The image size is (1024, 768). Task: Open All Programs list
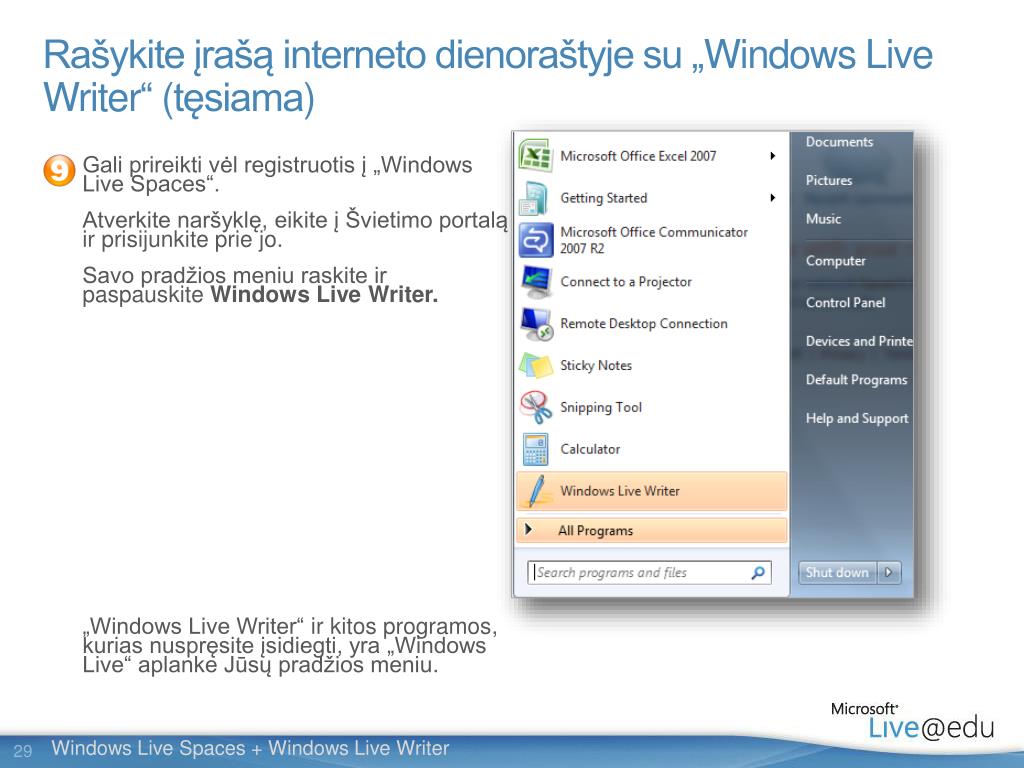(652, 530)
